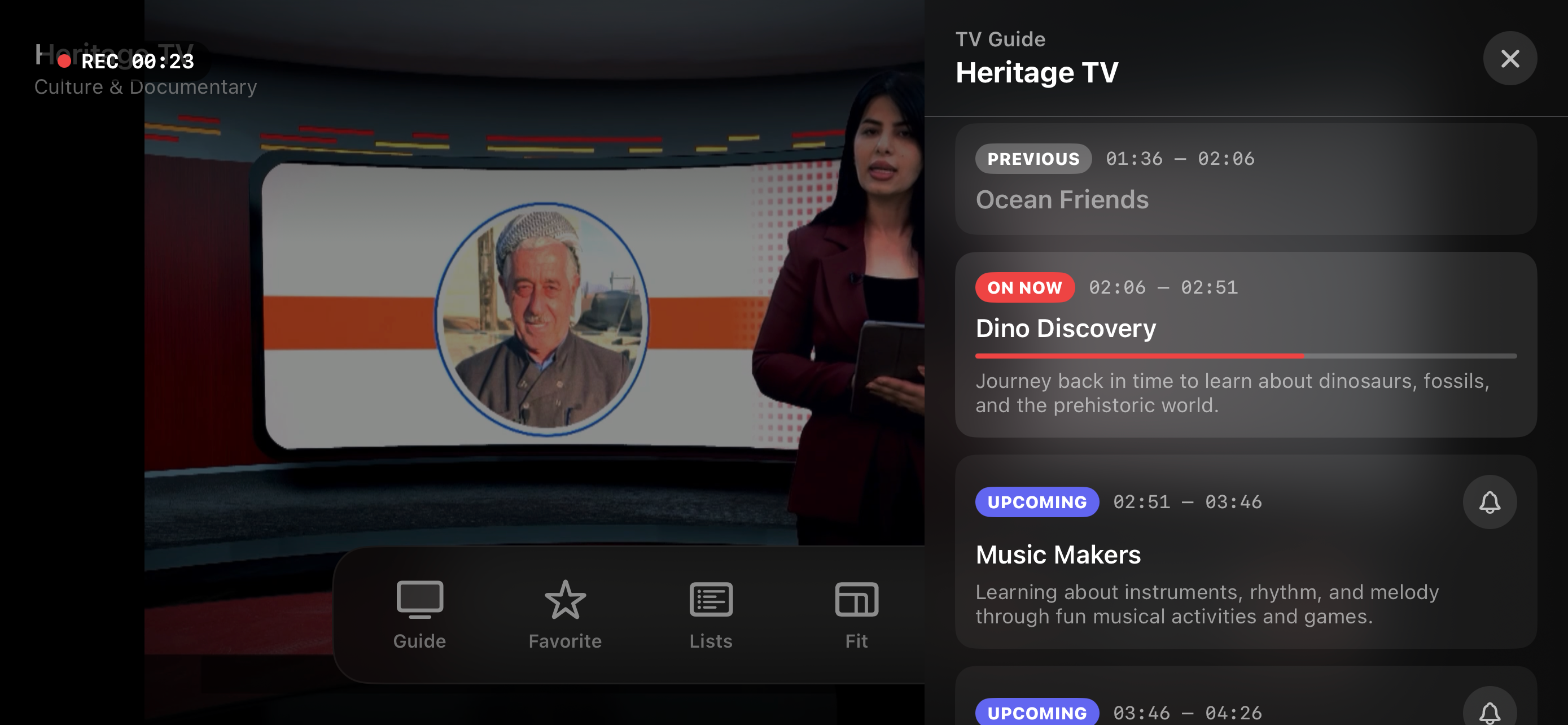
Task: Toggle Fit video scaling mode
Action: pos(856,615)
